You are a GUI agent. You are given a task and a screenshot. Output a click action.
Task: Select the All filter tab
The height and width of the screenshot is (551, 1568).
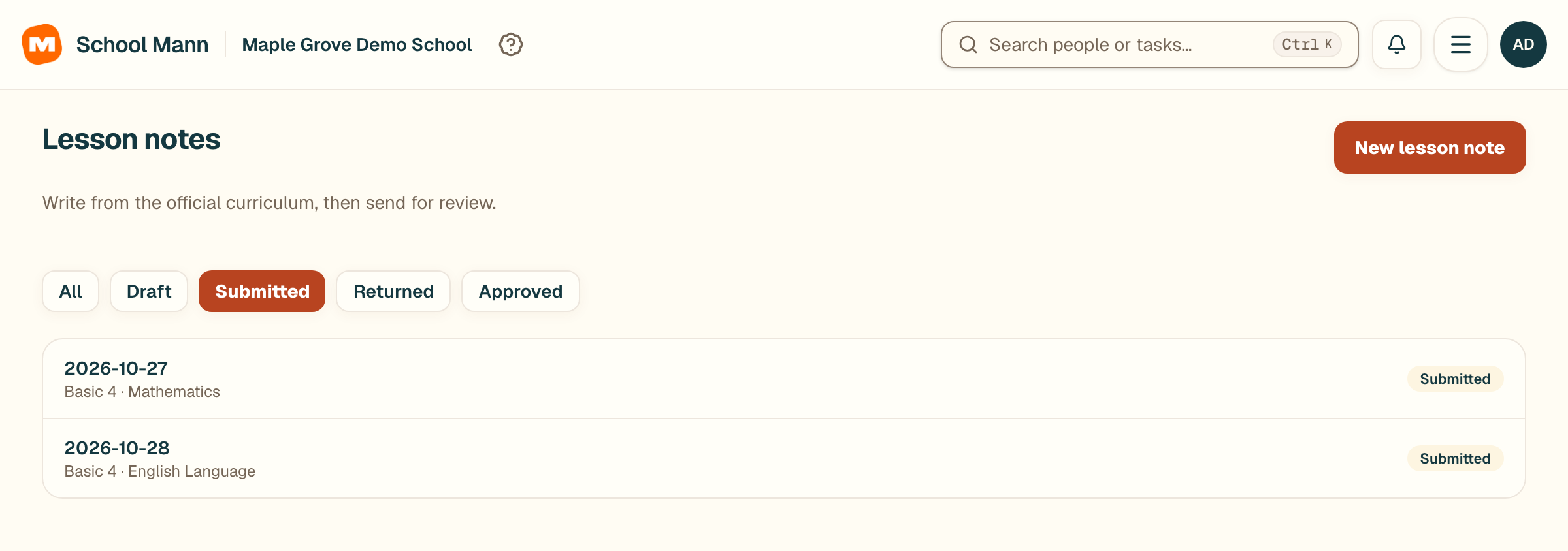[x=71, y=291]
